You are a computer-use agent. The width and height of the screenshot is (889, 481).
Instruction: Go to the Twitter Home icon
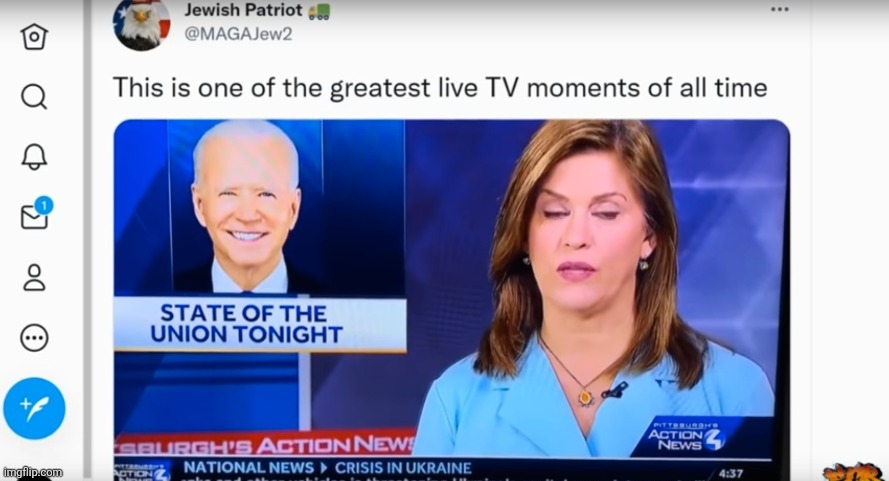(34, 37)
